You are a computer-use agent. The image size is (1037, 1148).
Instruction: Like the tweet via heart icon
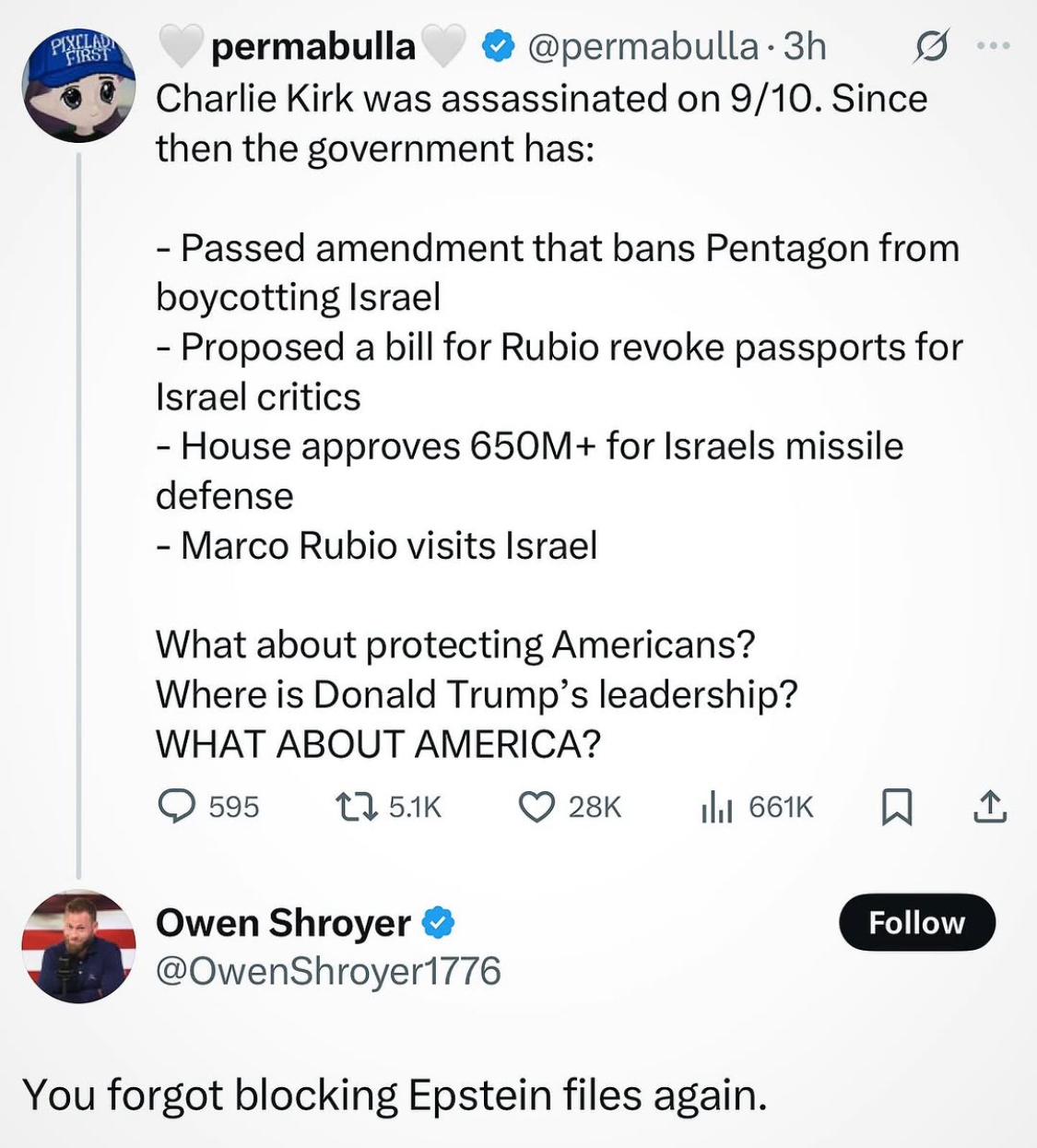coord(536,807)
